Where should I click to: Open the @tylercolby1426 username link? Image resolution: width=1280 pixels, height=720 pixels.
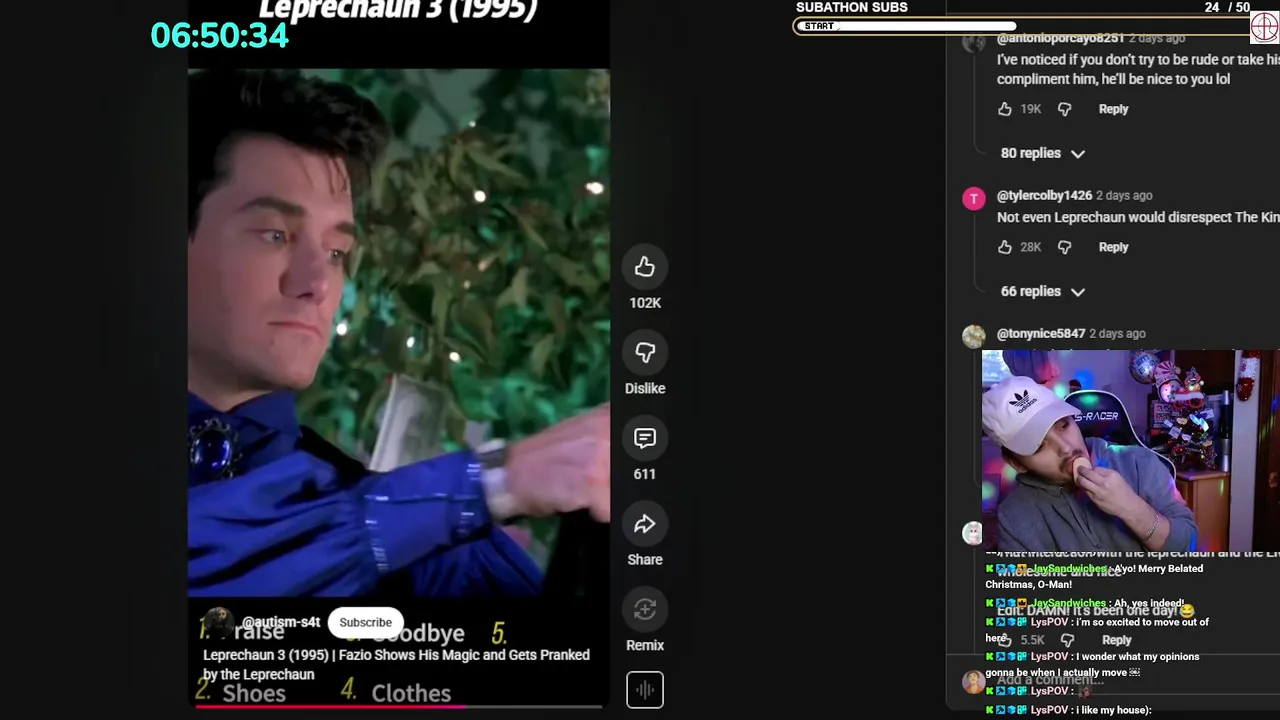coord(1044,195)
